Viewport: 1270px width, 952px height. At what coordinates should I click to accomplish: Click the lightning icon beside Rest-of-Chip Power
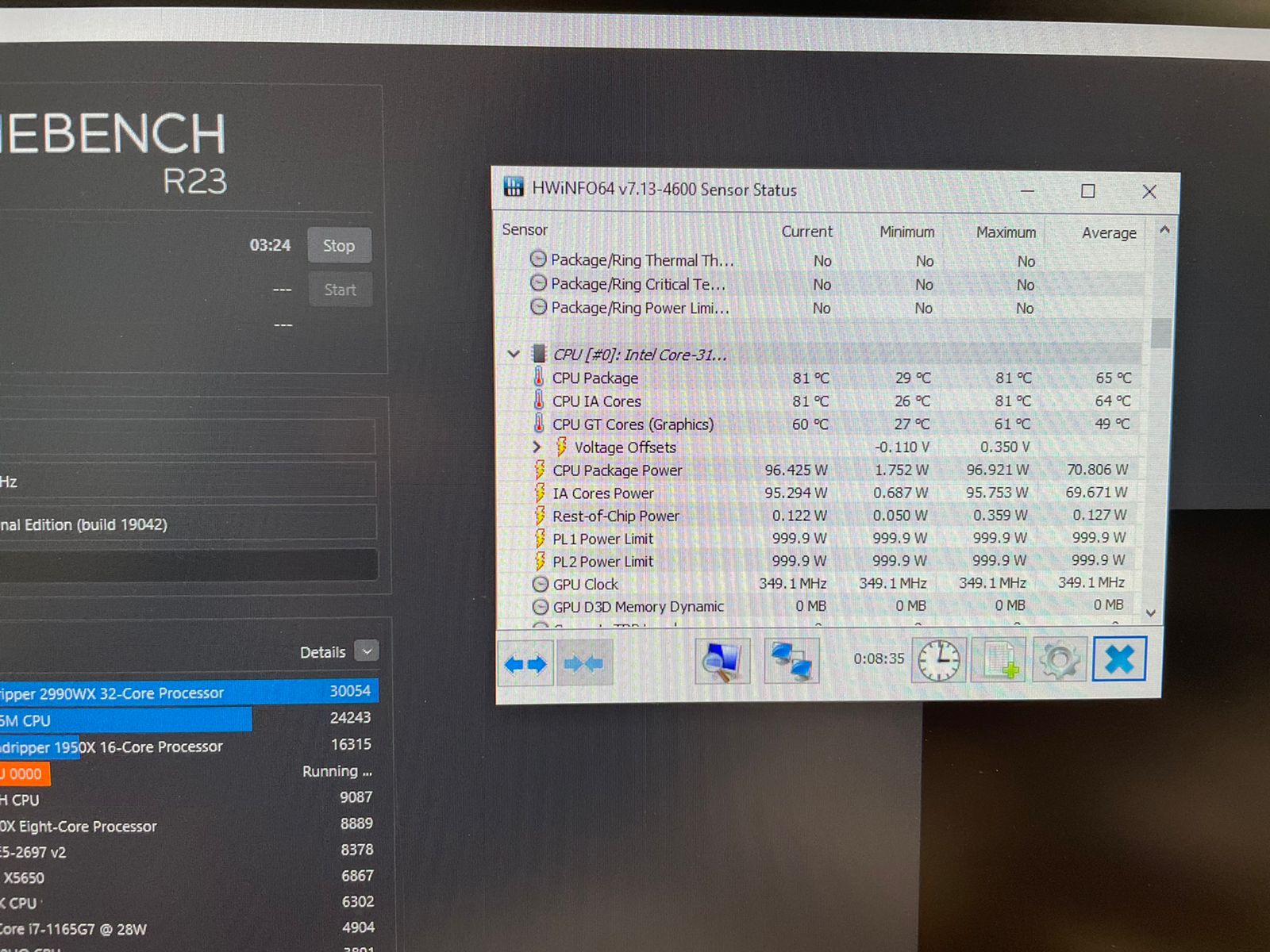pyautogui.click(x=540, y=515)
